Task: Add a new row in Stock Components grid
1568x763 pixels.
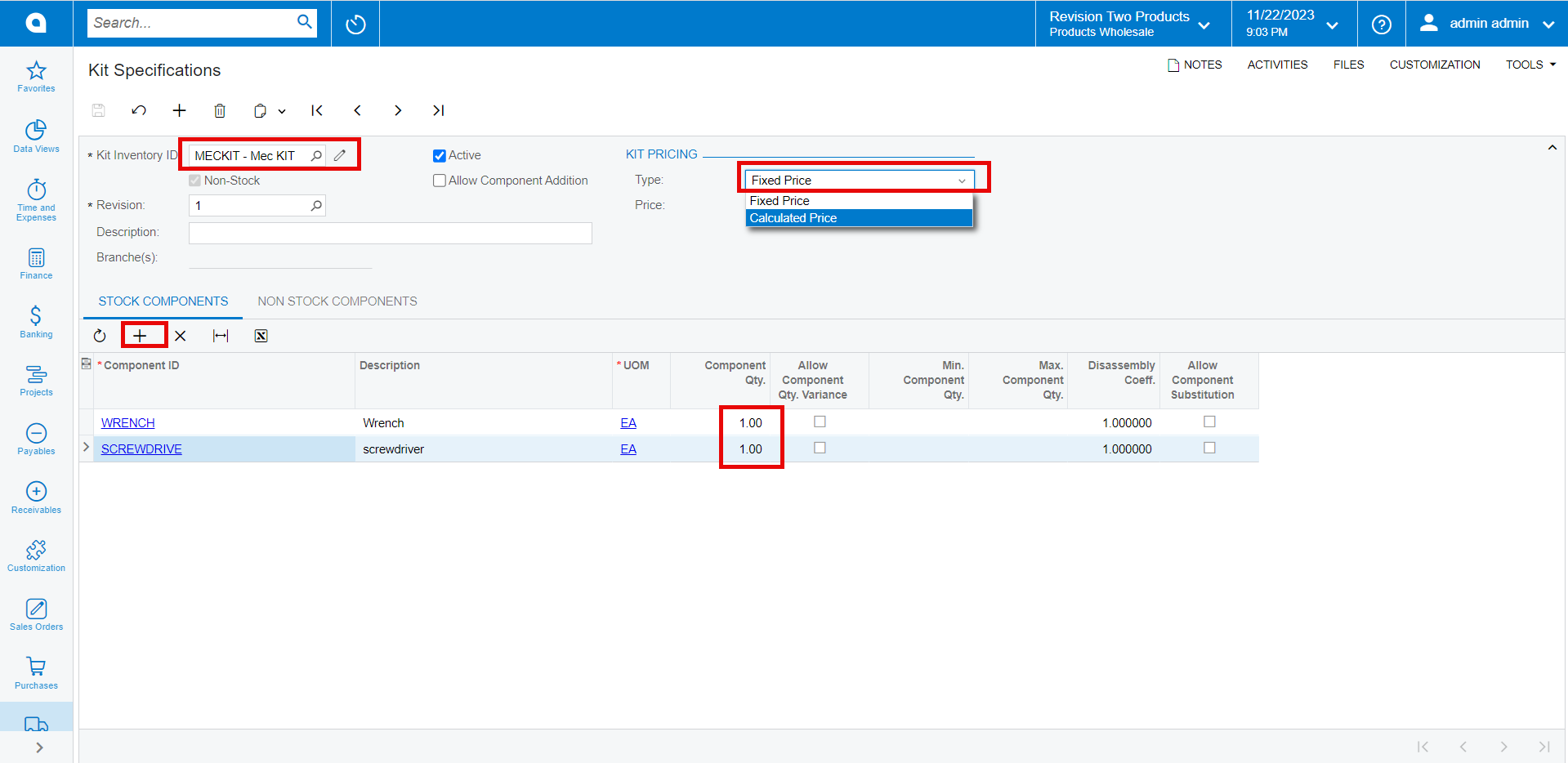Action: coord(141,336)
